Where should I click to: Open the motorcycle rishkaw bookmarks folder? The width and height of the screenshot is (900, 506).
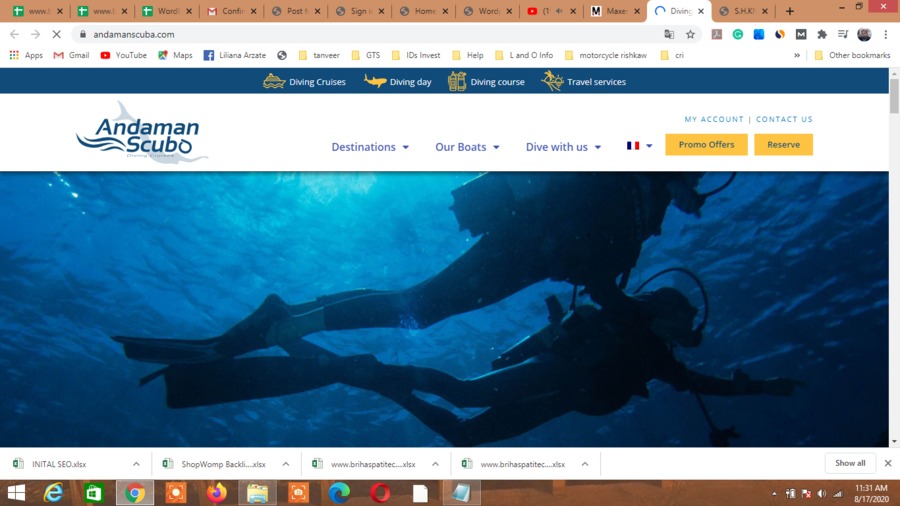pyautogui.click(x=606, y=55)
